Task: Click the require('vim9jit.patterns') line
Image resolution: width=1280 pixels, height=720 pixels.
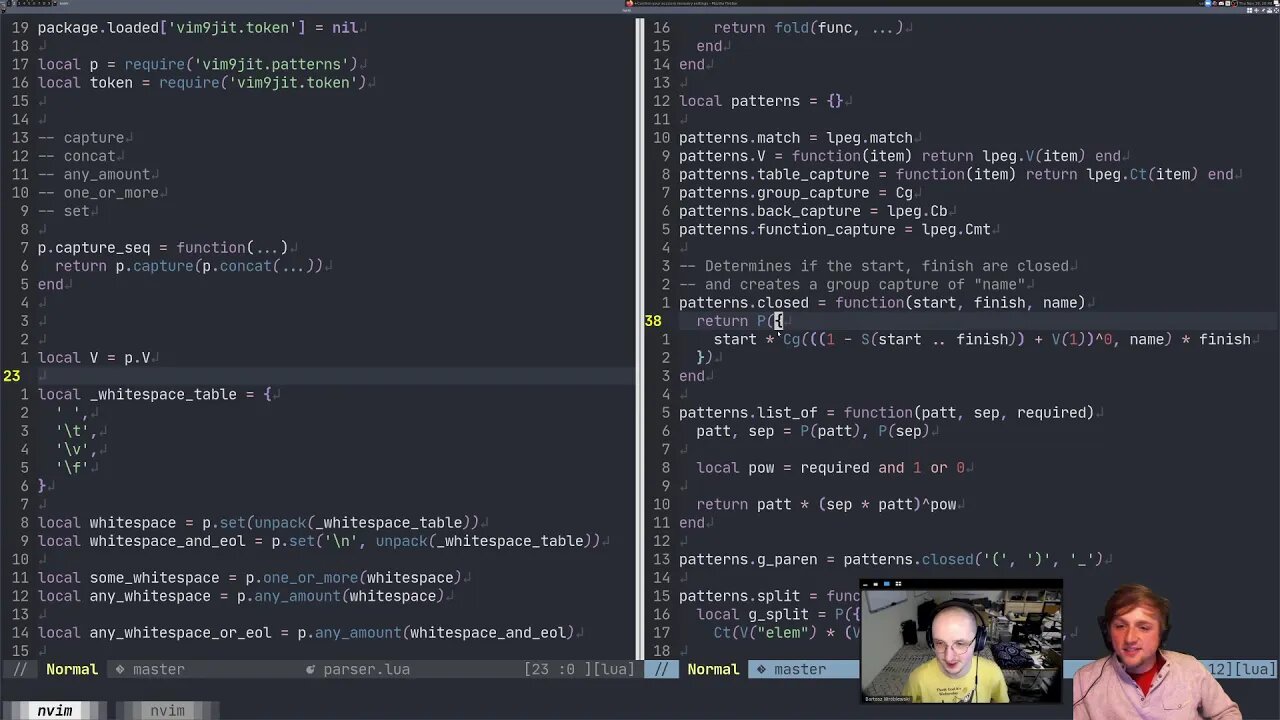Action: click(x=197, y=64)
